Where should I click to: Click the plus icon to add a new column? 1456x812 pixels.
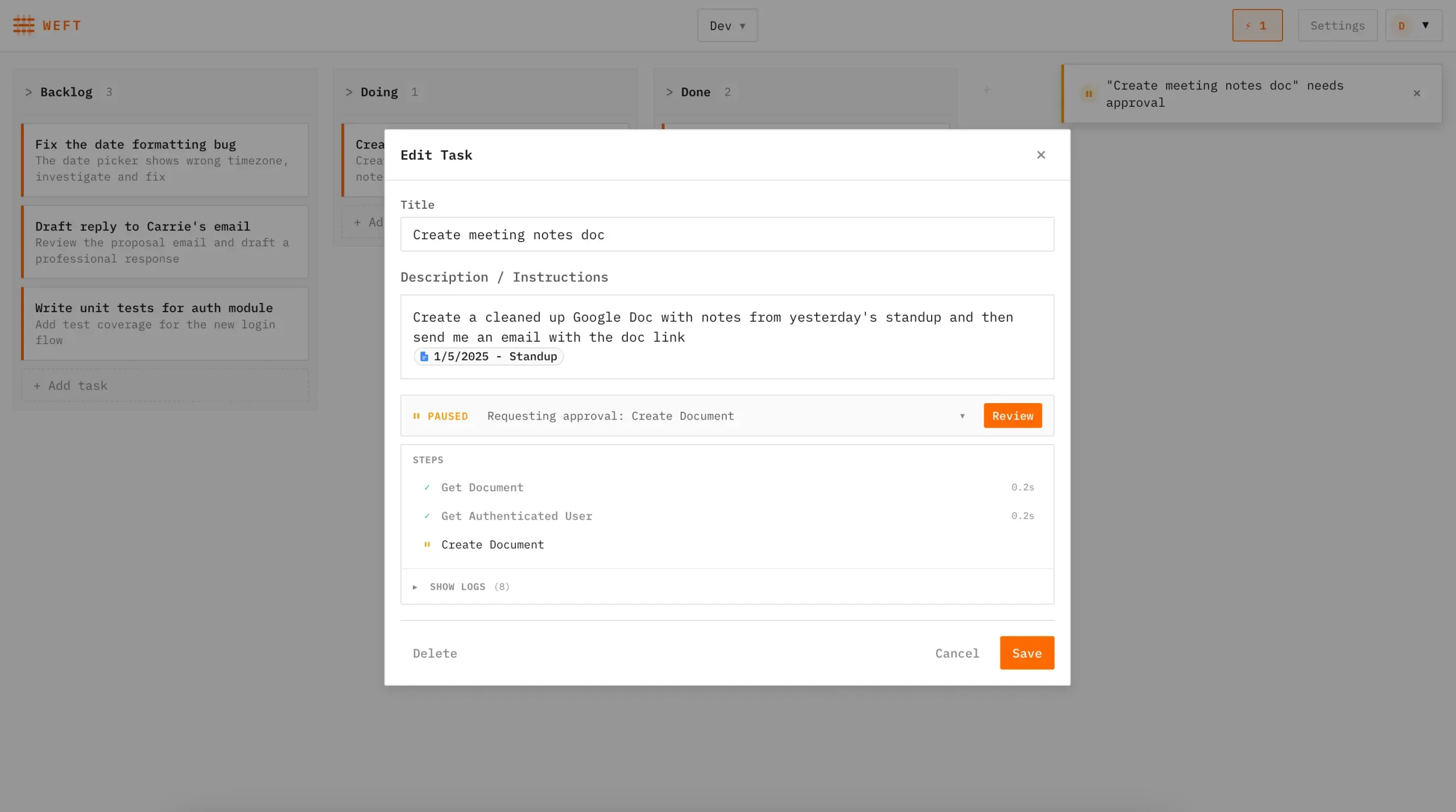tap(987, 89)
